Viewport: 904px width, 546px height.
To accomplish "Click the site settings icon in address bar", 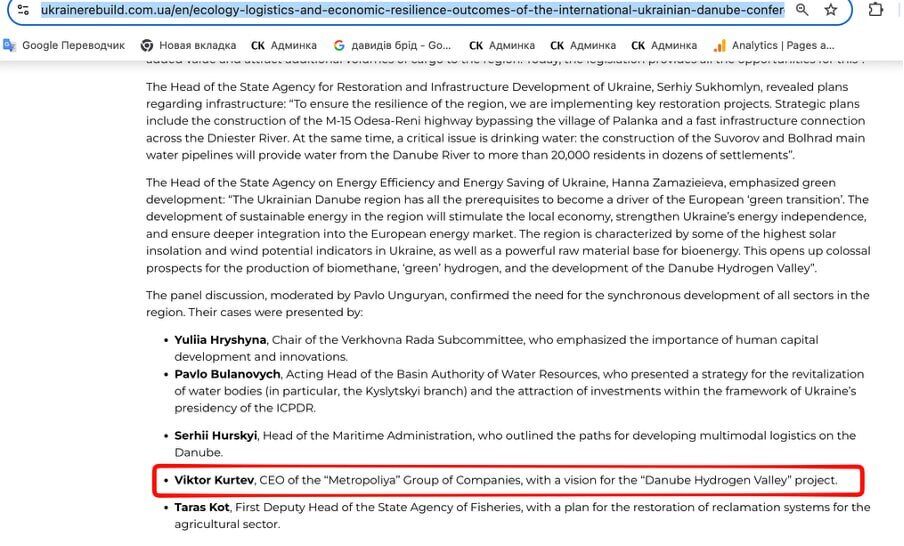I will click(23, 10).
